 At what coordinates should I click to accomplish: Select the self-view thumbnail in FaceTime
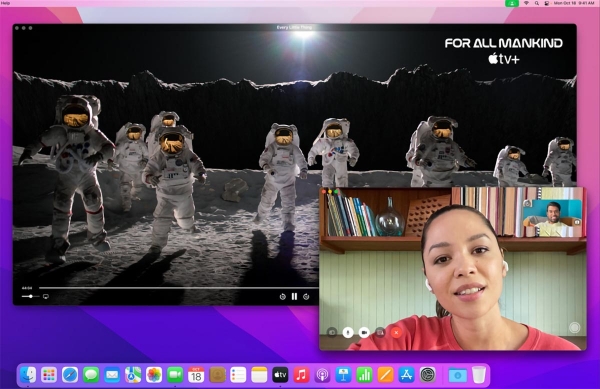tap(553, 218)
